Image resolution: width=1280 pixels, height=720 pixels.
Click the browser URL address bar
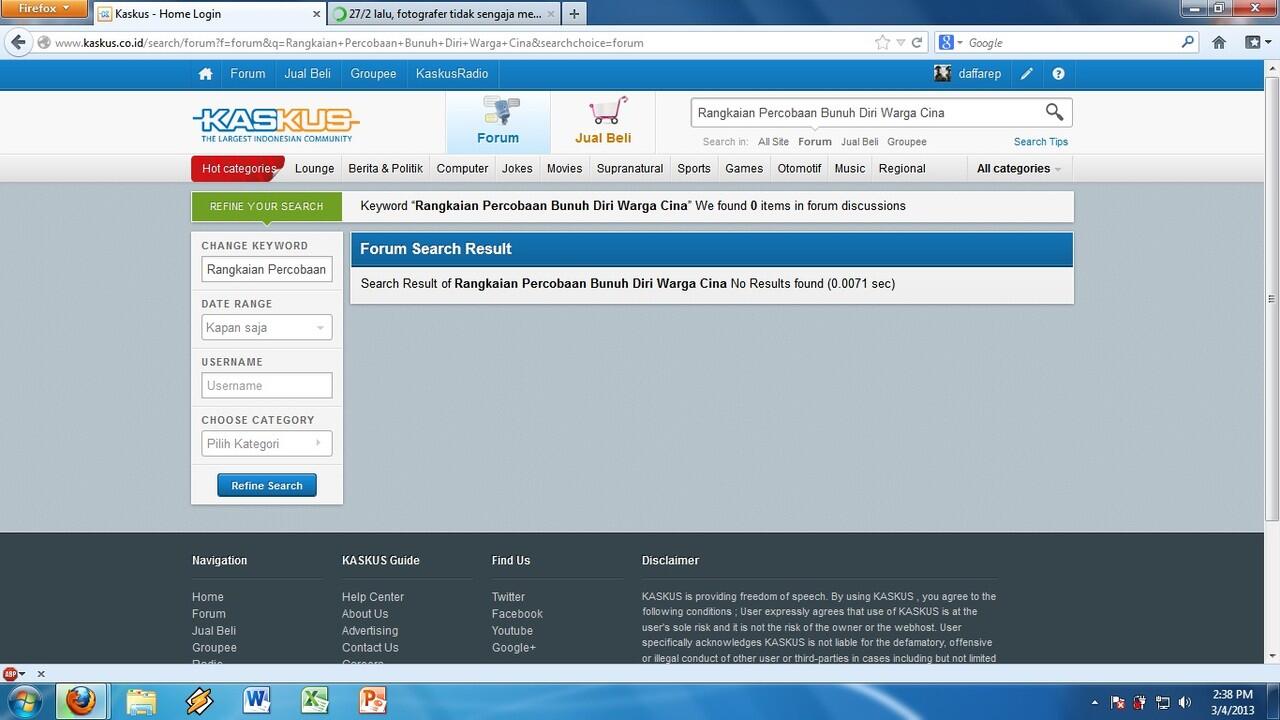click(455, 43)
